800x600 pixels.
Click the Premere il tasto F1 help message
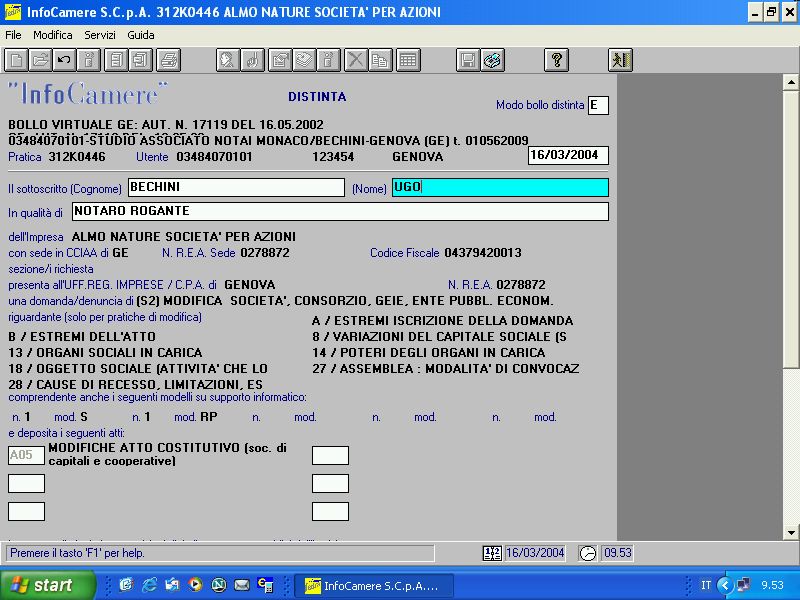[77, 553]
